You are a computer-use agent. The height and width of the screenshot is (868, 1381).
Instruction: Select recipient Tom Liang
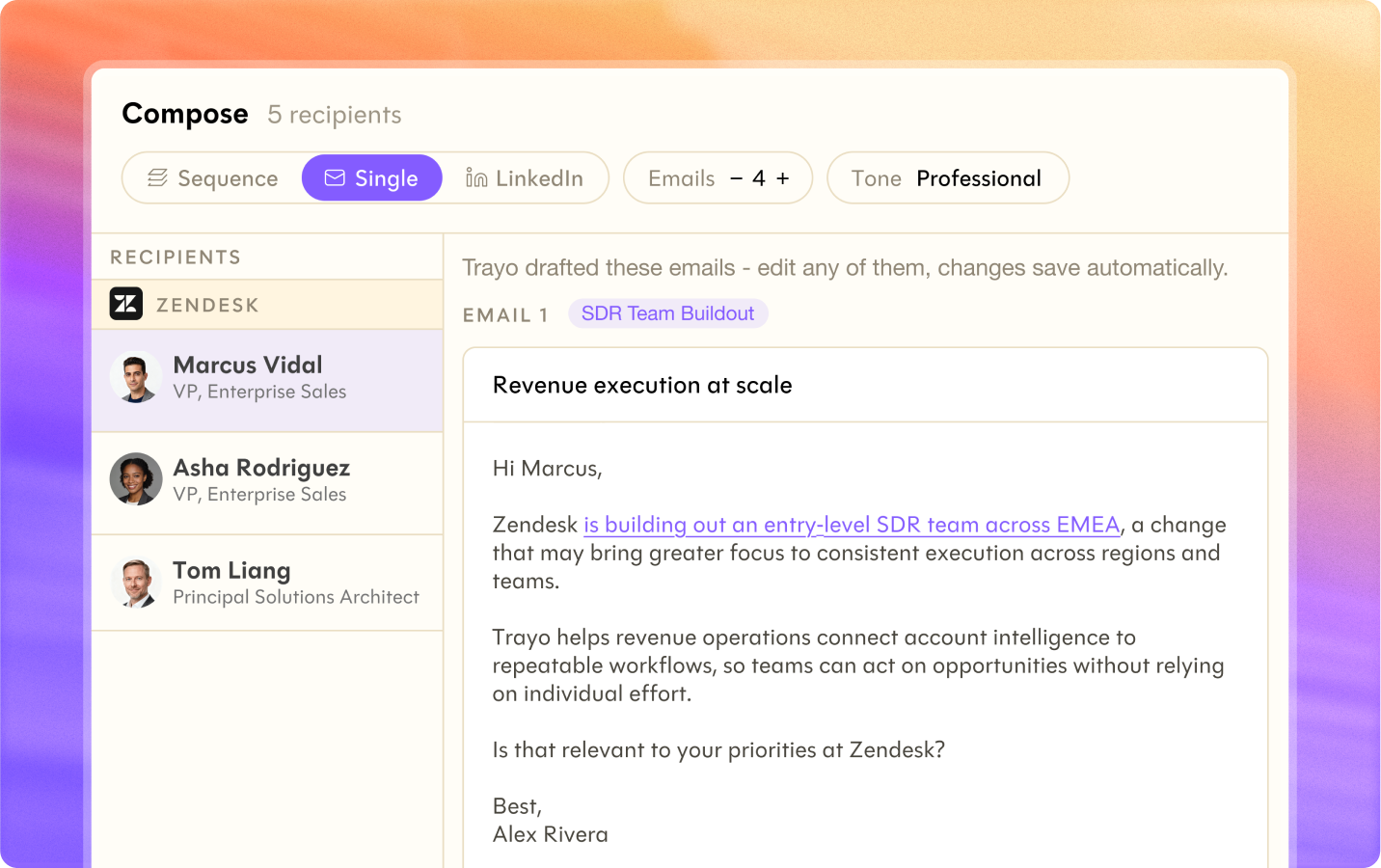click(x=267, y=583)
